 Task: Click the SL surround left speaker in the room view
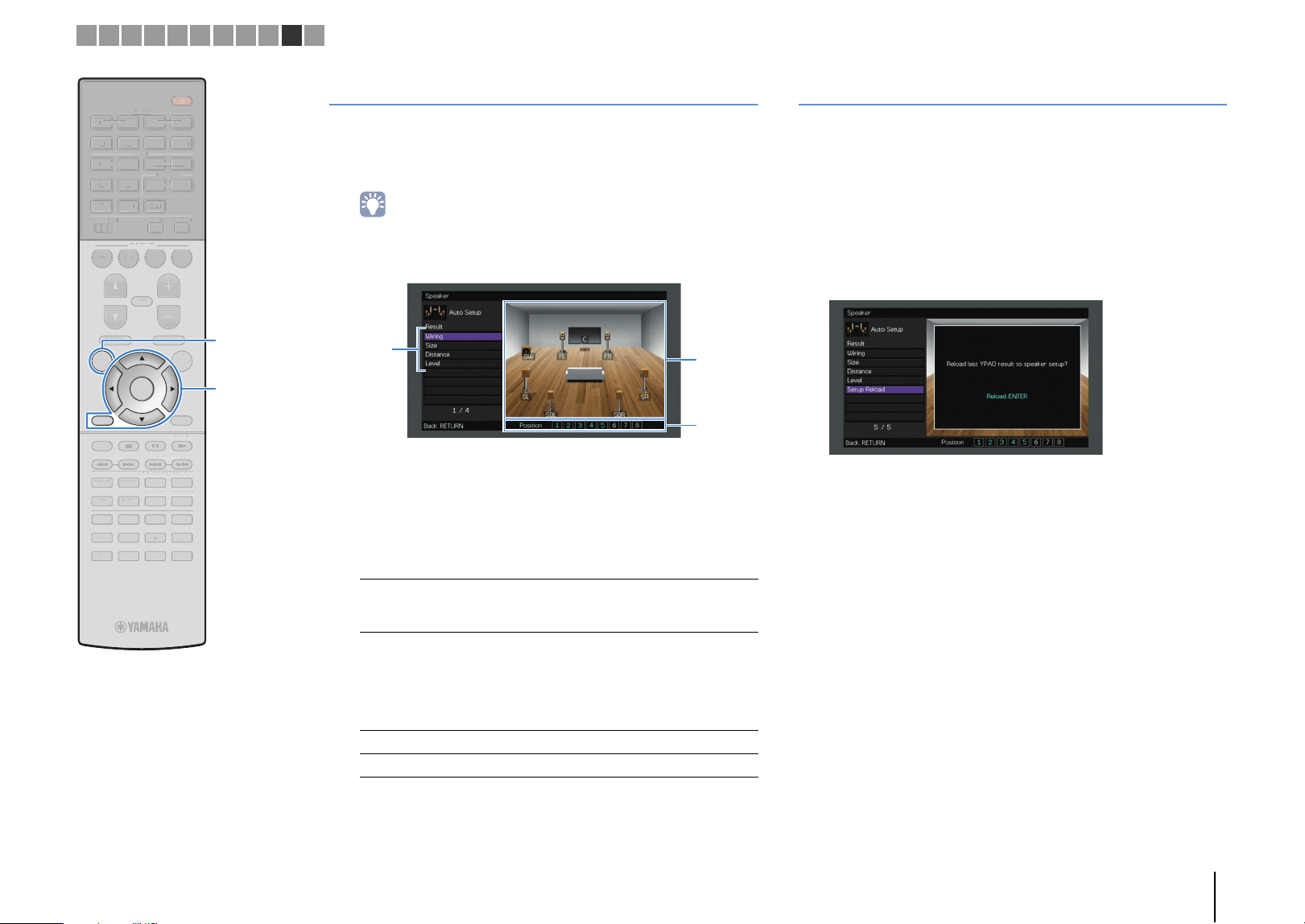click(x=526, y=385)
